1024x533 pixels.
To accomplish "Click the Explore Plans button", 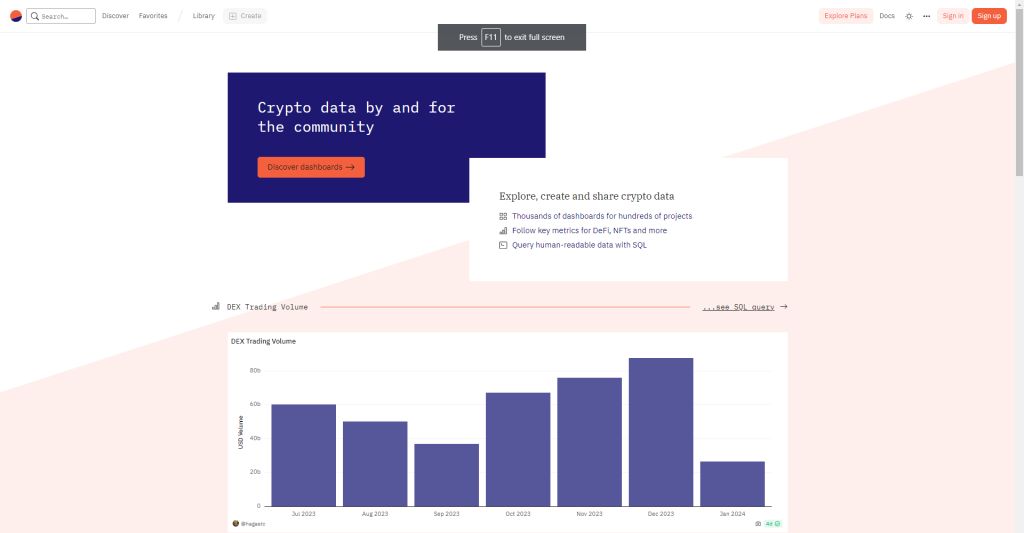I will tap(845, 16).
